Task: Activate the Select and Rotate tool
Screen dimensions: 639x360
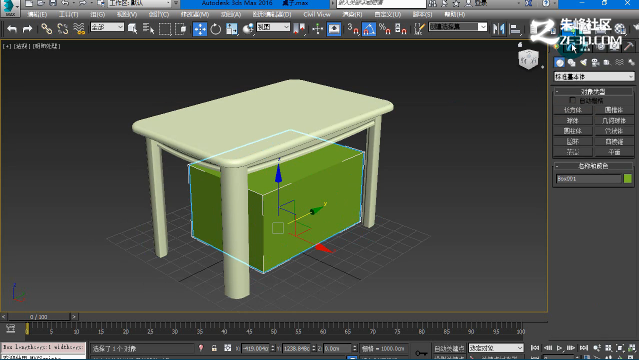Action: point(216,29)
